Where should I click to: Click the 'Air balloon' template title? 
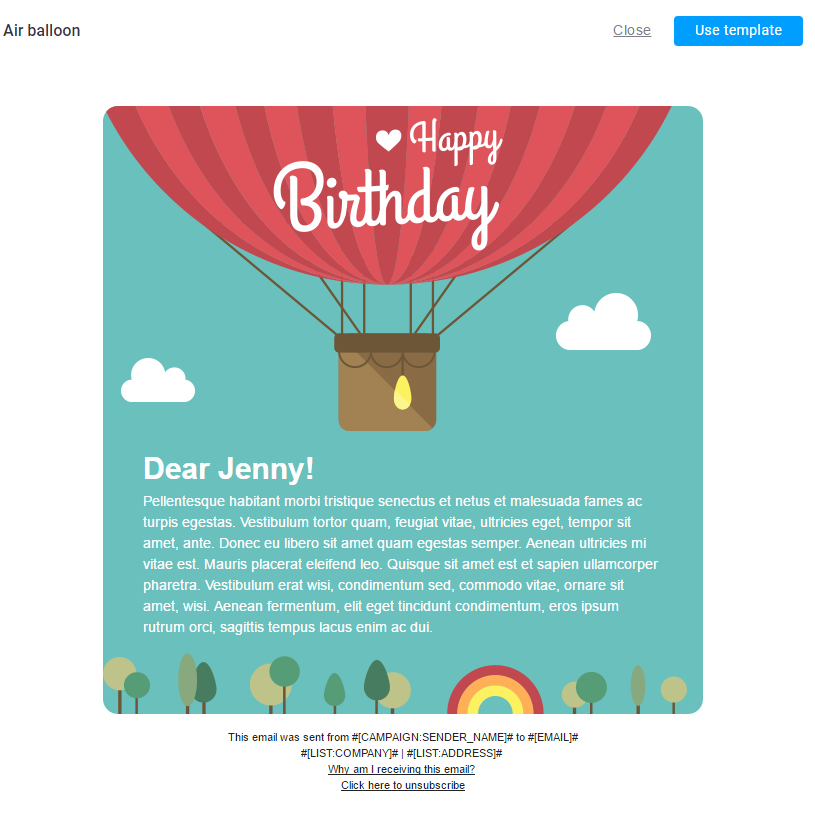point(42,31)
